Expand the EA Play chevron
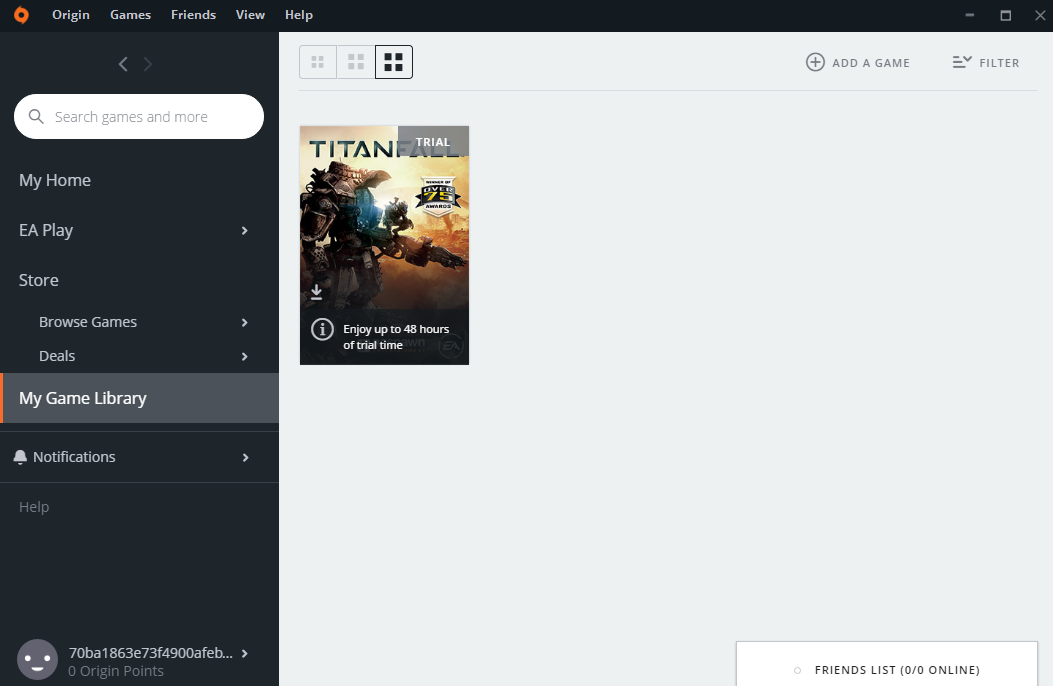The width and height of the screenshot is (1053, 686). click(244, 231)
